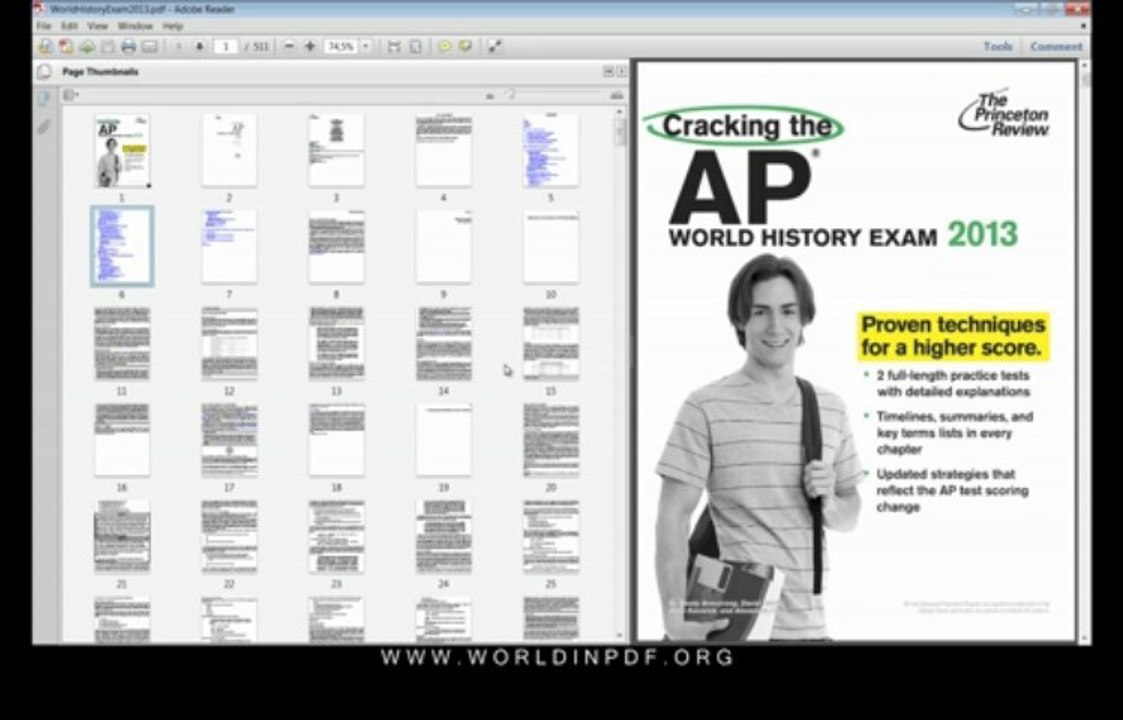1123x720 pixels.
Task: Click the thumbnails panel scroll down arrow
Action: [620, 636]
